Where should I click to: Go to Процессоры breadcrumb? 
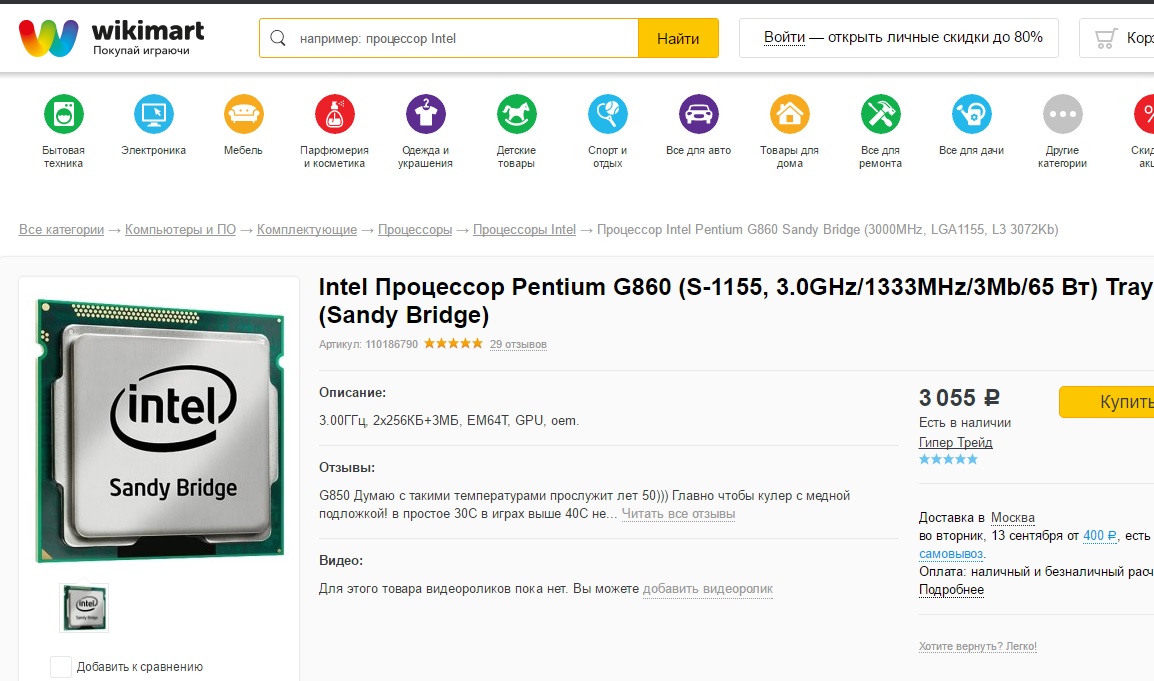(x=415, y=230)
